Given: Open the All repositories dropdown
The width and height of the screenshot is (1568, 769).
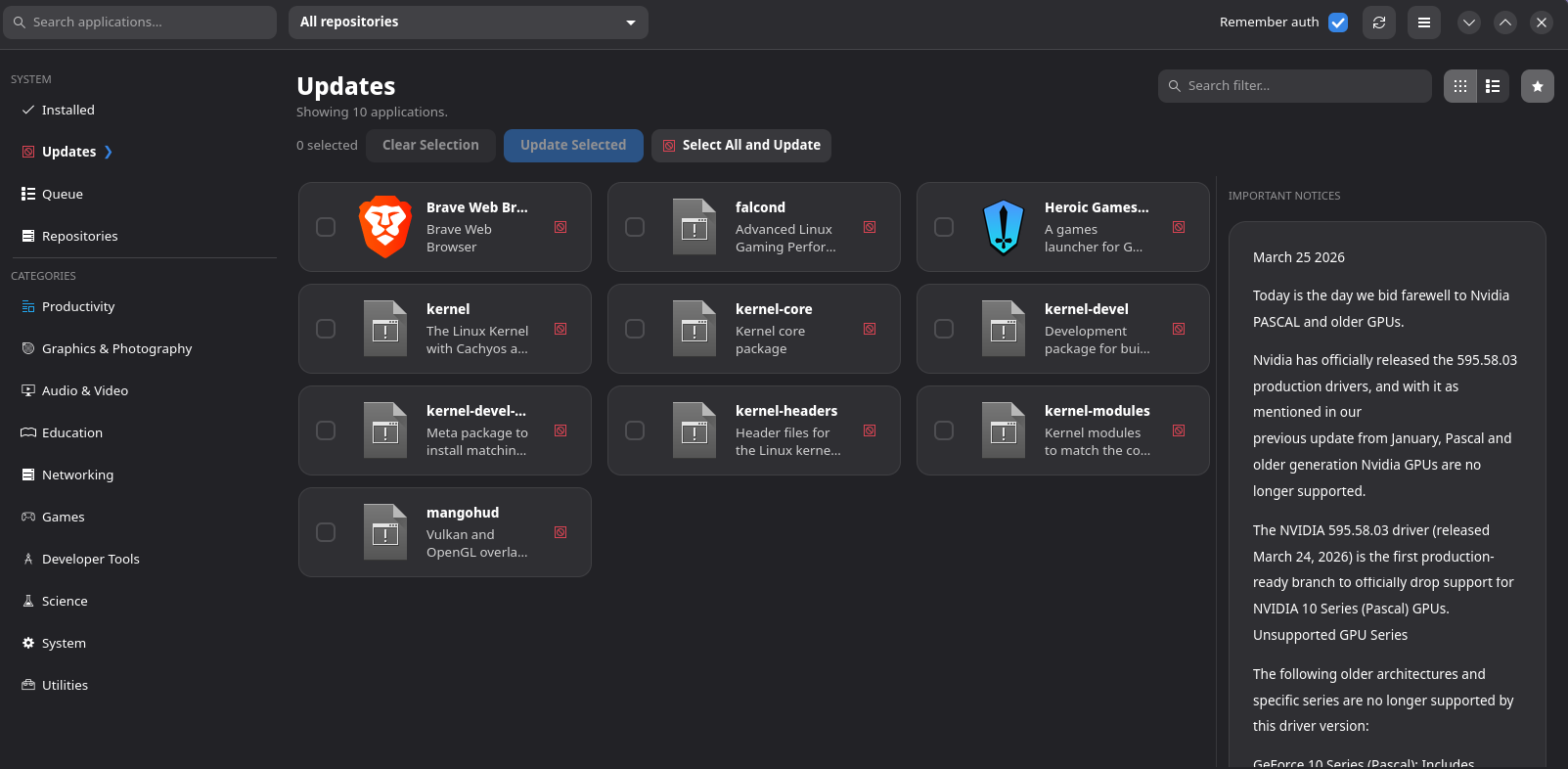Looking at the screenshot, I should (469, 23).
